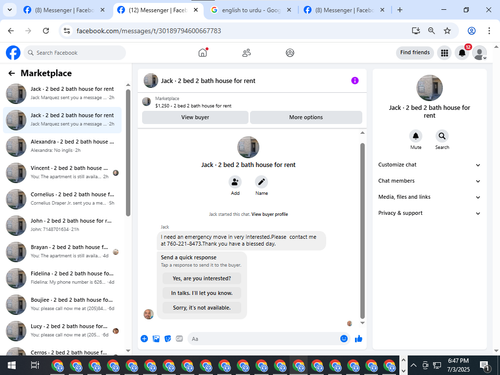Expand Media, files and links section
Image resolution: width=500 pixels, height=375 pixels.
(429, 197)
